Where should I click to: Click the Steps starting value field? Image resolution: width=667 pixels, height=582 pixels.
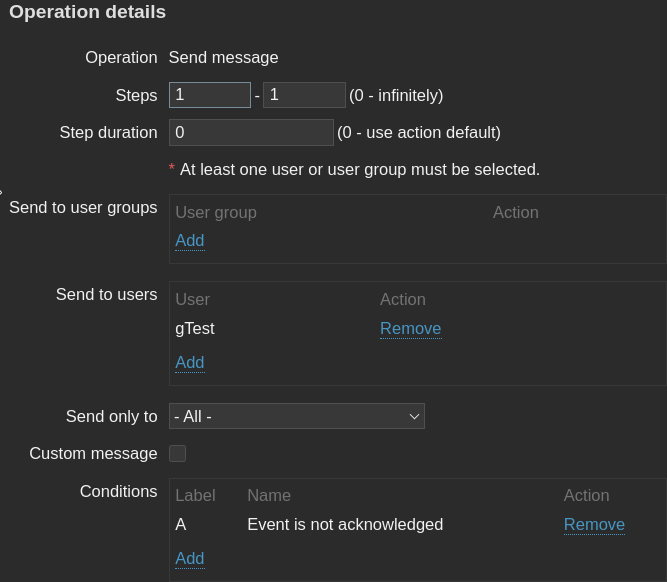click(209, 95)
